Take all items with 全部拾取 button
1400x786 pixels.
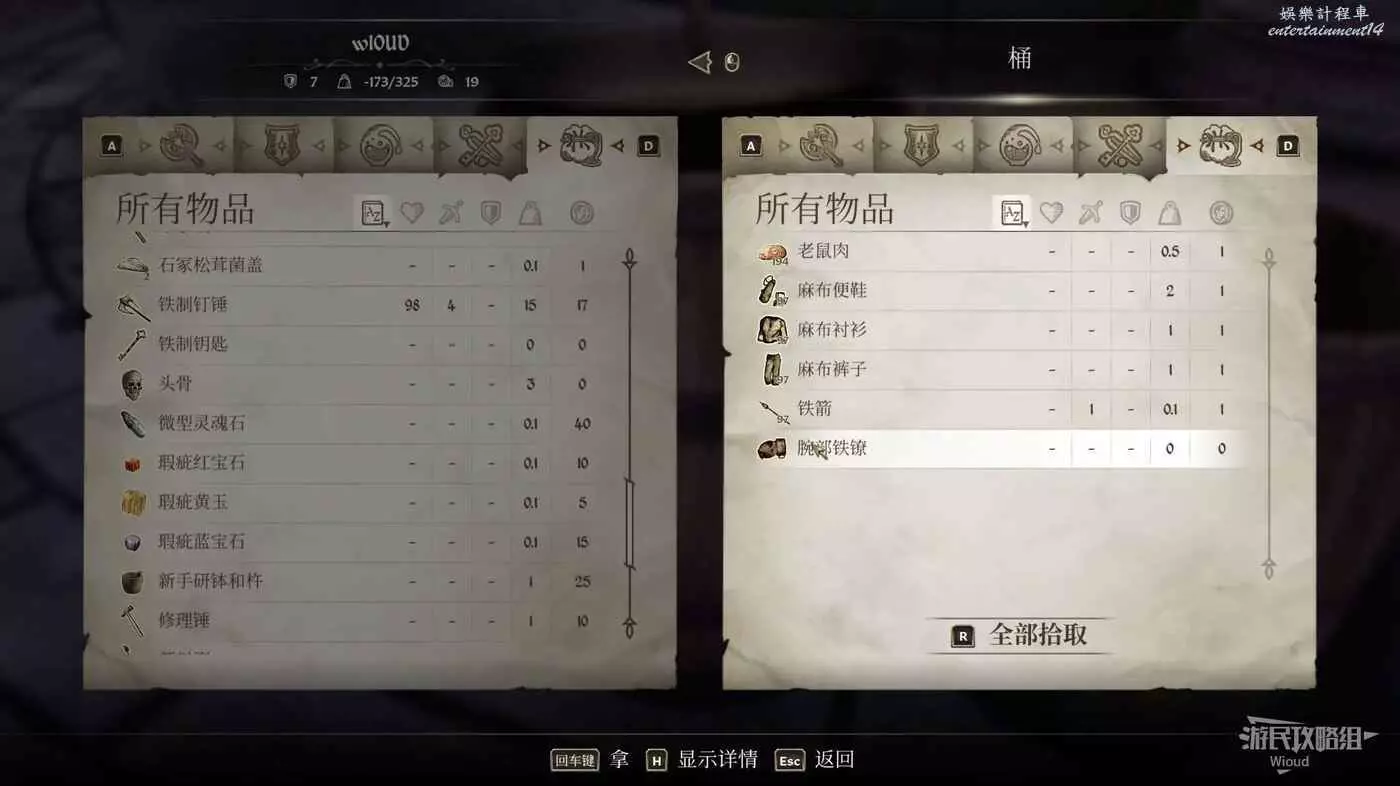pos(1020,635)
